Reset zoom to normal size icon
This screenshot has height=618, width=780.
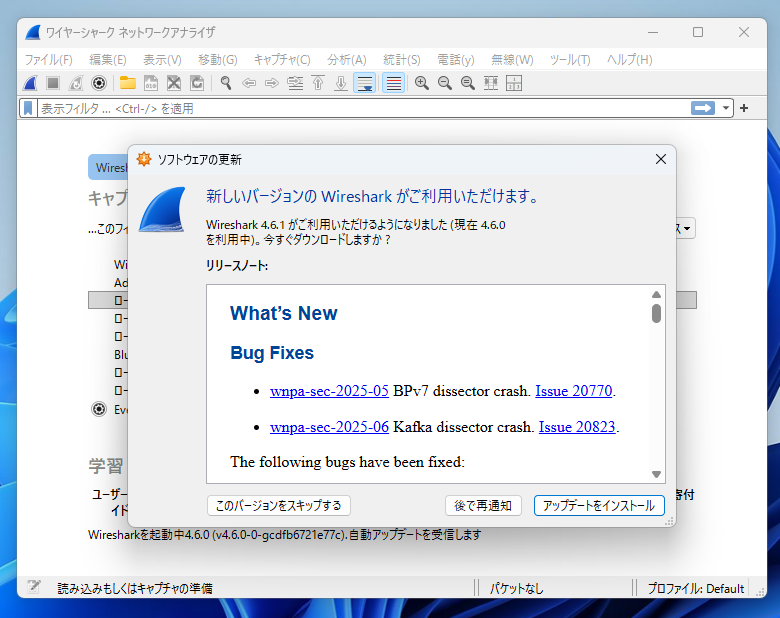468,83
